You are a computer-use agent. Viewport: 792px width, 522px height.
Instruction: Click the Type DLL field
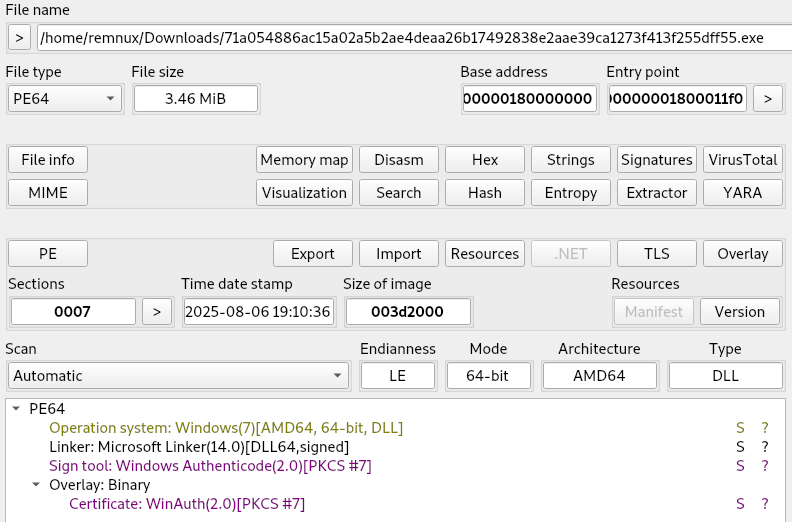[x=725, y=375]
